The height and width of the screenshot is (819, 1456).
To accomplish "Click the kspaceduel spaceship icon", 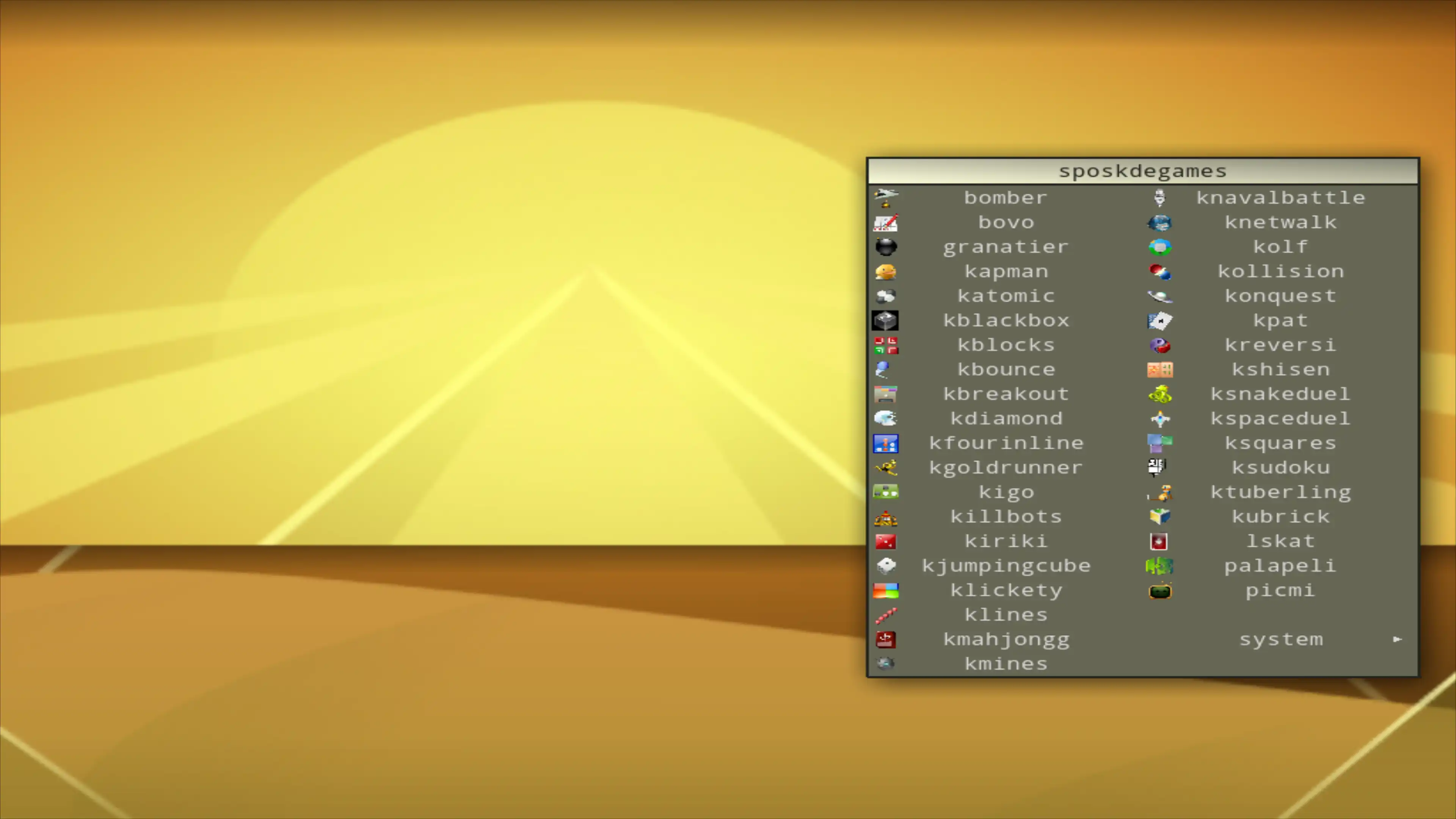I will point(1160,419).
